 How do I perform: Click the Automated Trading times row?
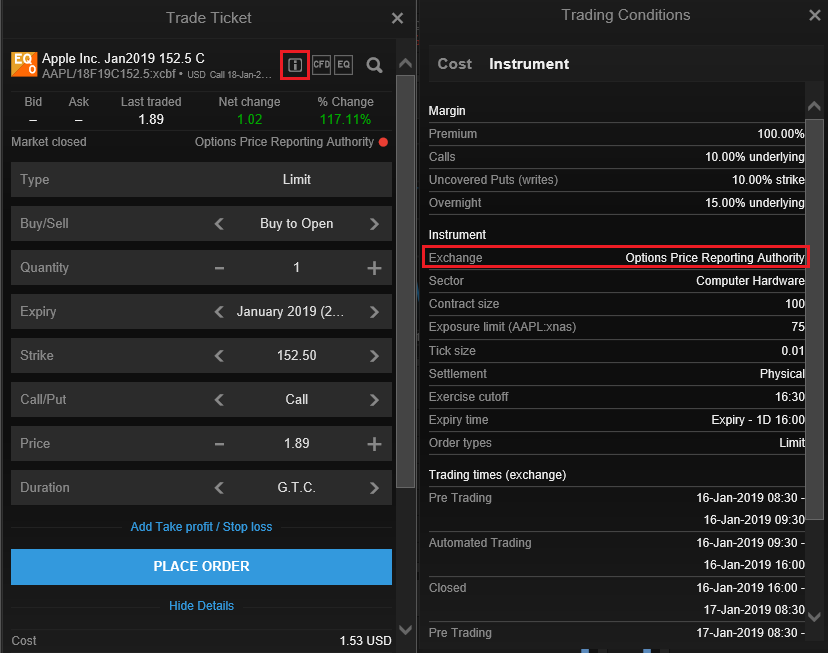click(x=616, y=554)
